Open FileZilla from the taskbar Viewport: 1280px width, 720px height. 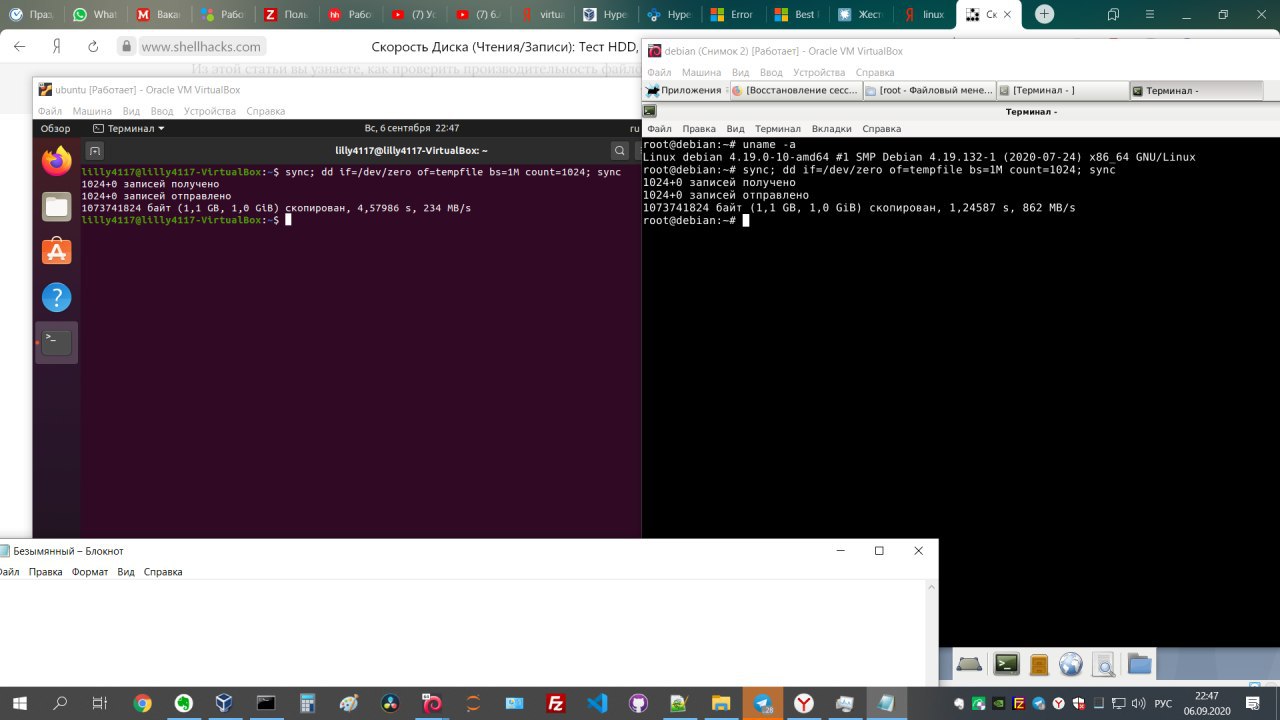[x=556, y=703]
